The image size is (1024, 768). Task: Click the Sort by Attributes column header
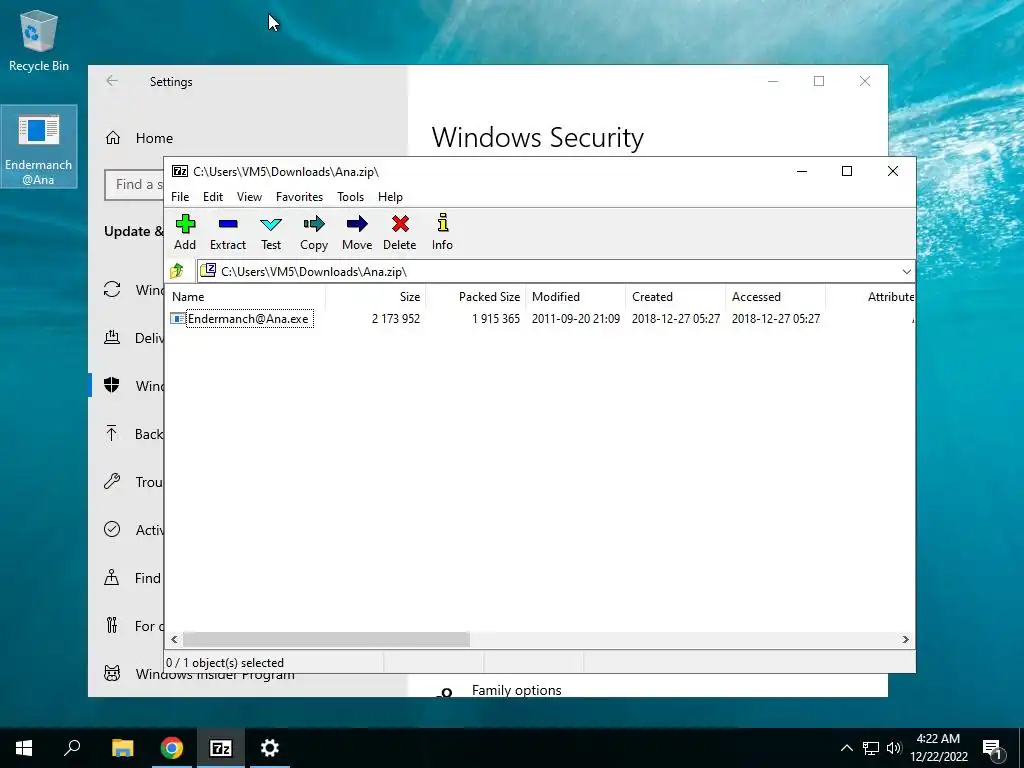871,296
